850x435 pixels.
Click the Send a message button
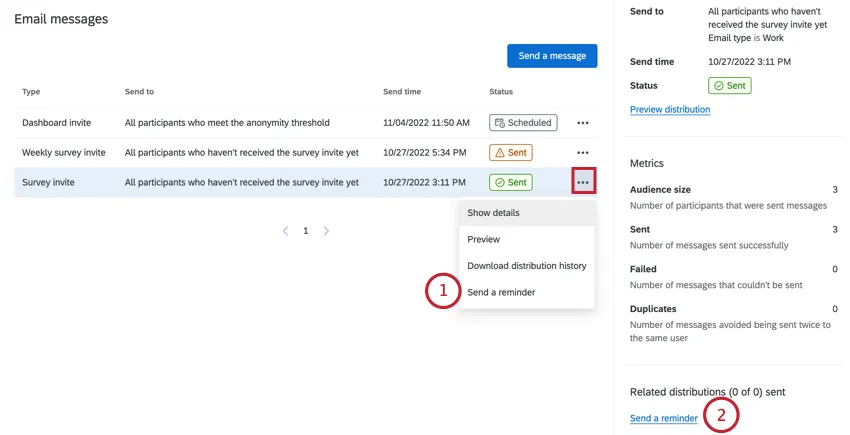click(552, 56)
